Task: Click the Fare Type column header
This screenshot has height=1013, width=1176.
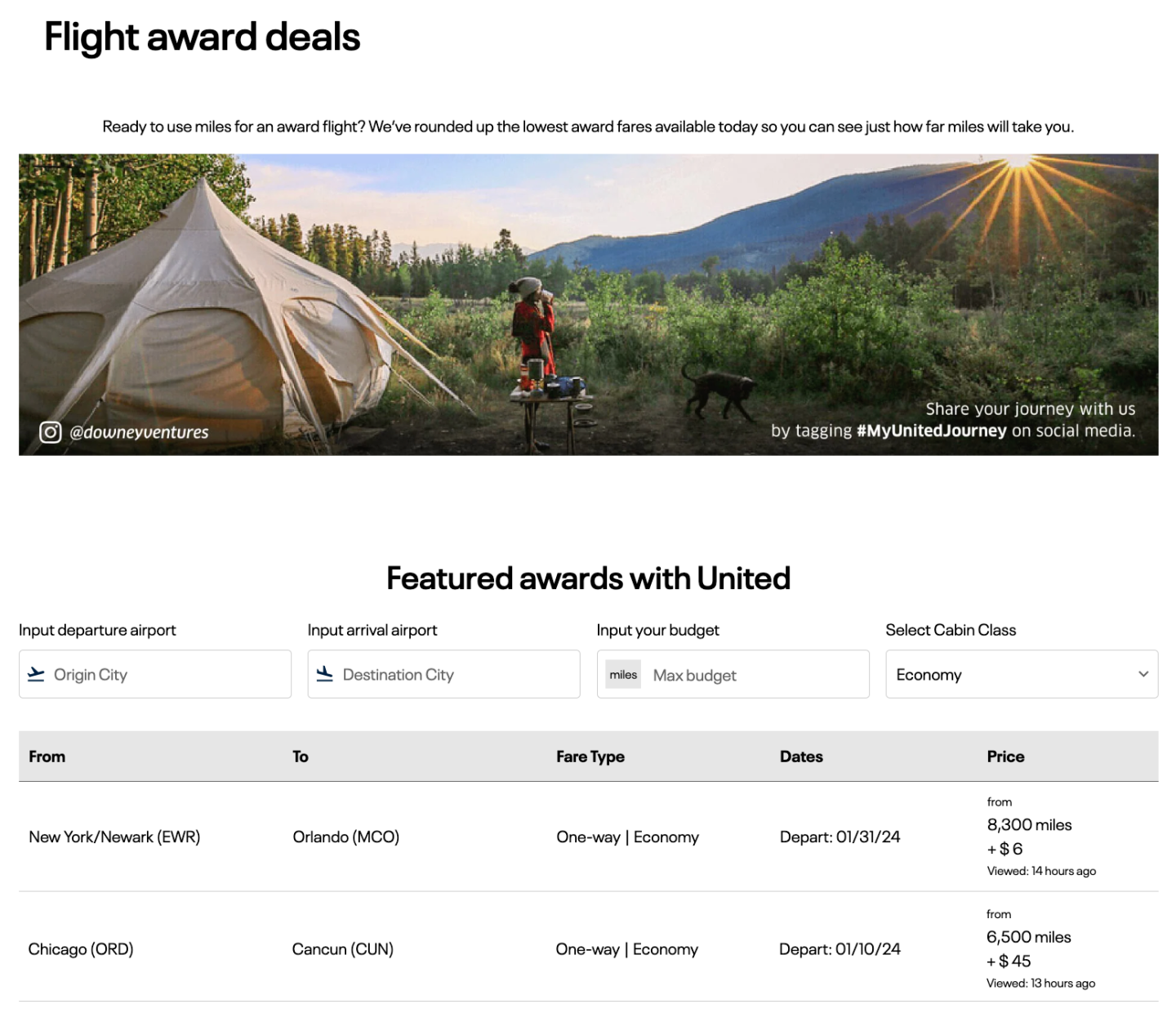Action: coord(590,756)
